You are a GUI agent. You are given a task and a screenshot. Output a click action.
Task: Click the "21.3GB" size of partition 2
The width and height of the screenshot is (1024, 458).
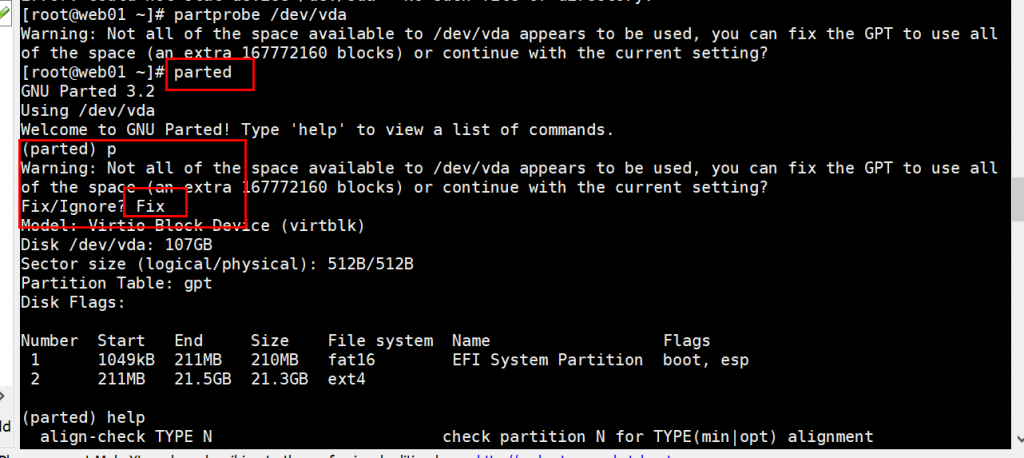point(280,379)
